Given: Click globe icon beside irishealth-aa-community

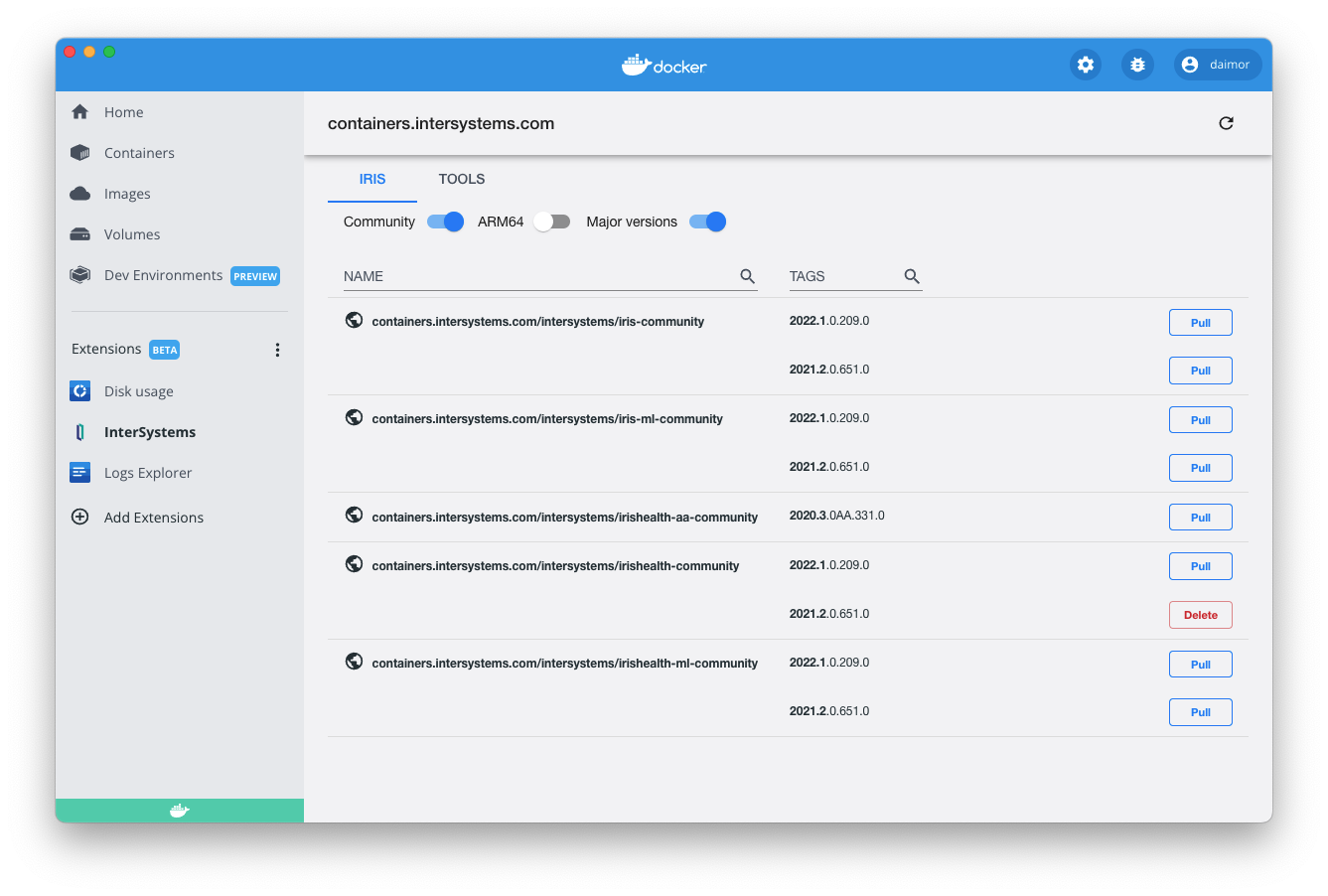Looking at the screenshot, I should coord(354,515).
